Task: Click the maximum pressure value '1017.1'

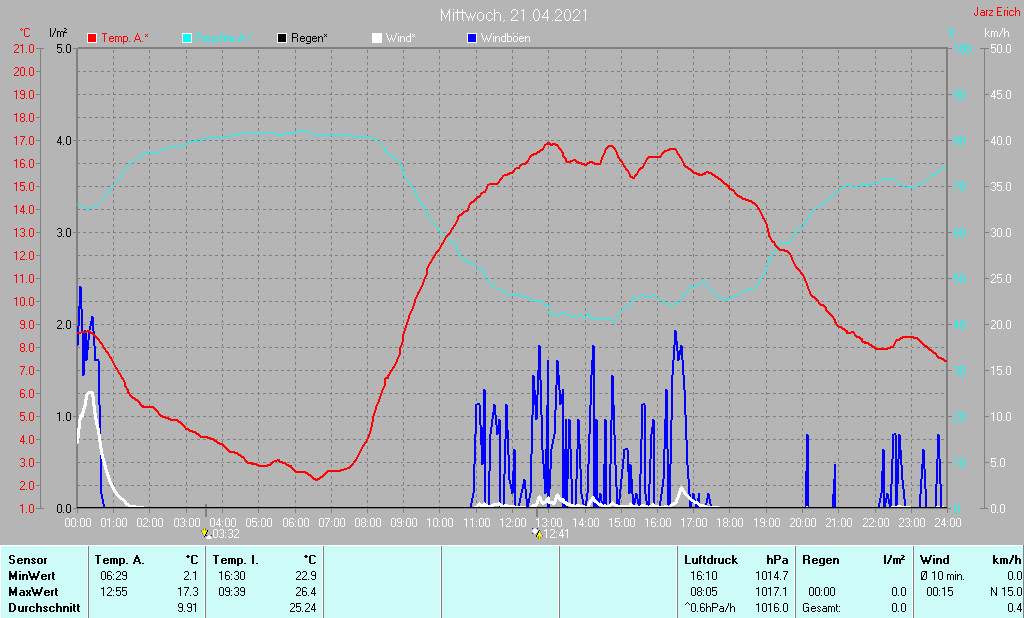Action: click(x=772, y=592)
